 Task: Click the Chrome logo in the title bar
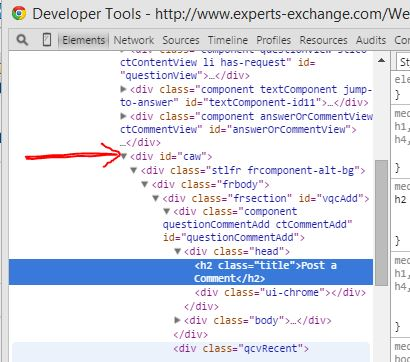19,14
